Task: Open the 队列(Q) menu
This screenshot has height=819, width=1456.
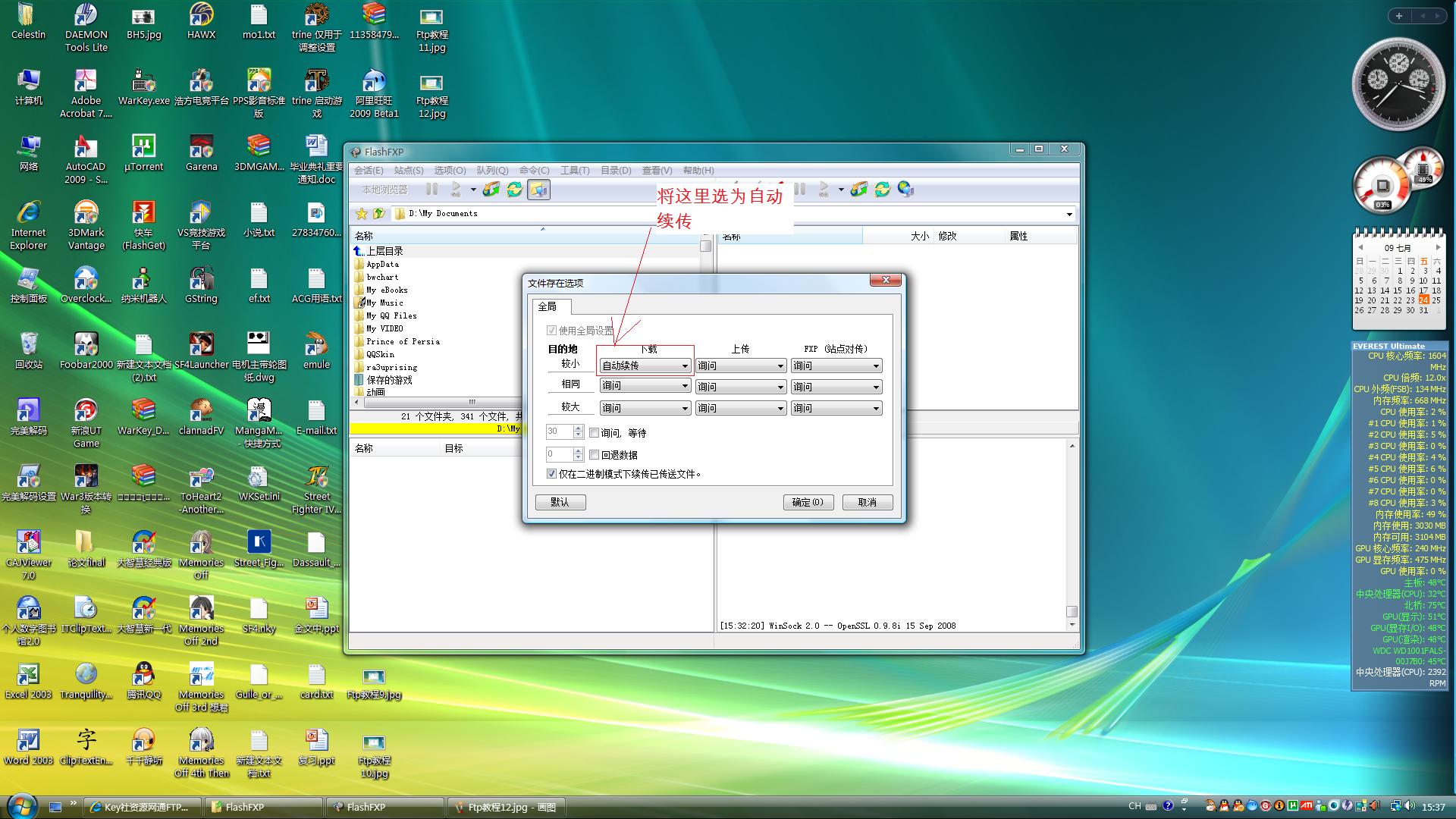Action: coord(492,171)
